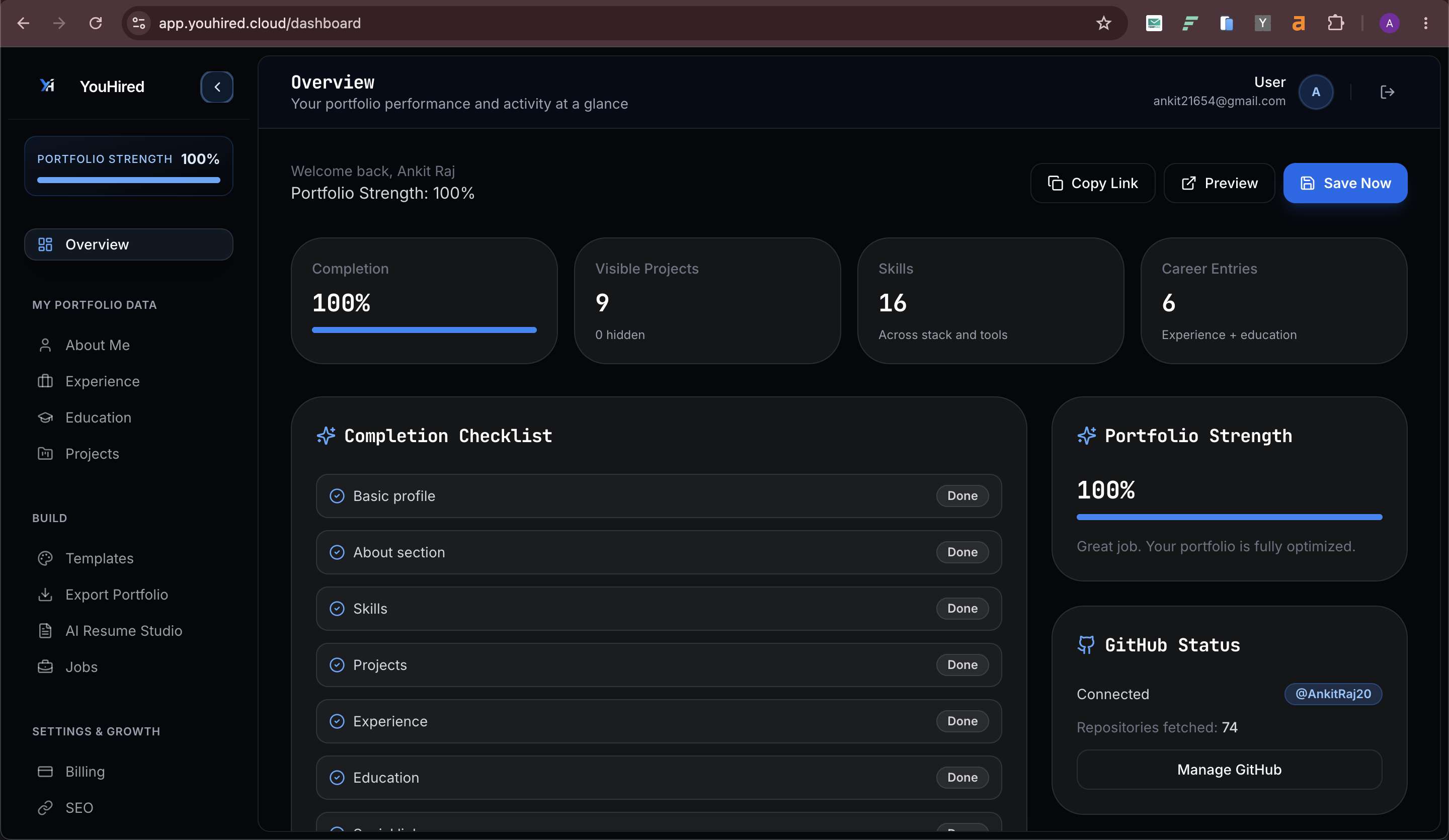Viewport: 1449px width, 840px height.
Task: Click the logout icon in the header
Action: 1387,92
